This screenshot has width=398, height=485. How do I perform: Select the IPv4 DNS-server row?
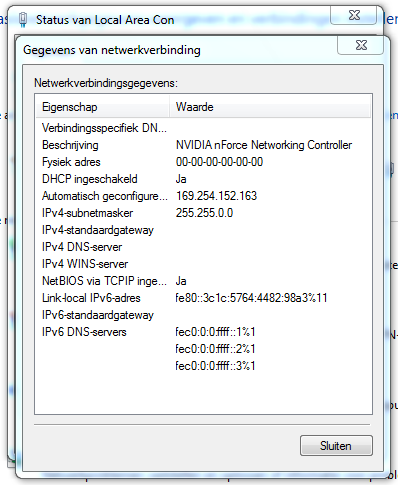(203, 247)
